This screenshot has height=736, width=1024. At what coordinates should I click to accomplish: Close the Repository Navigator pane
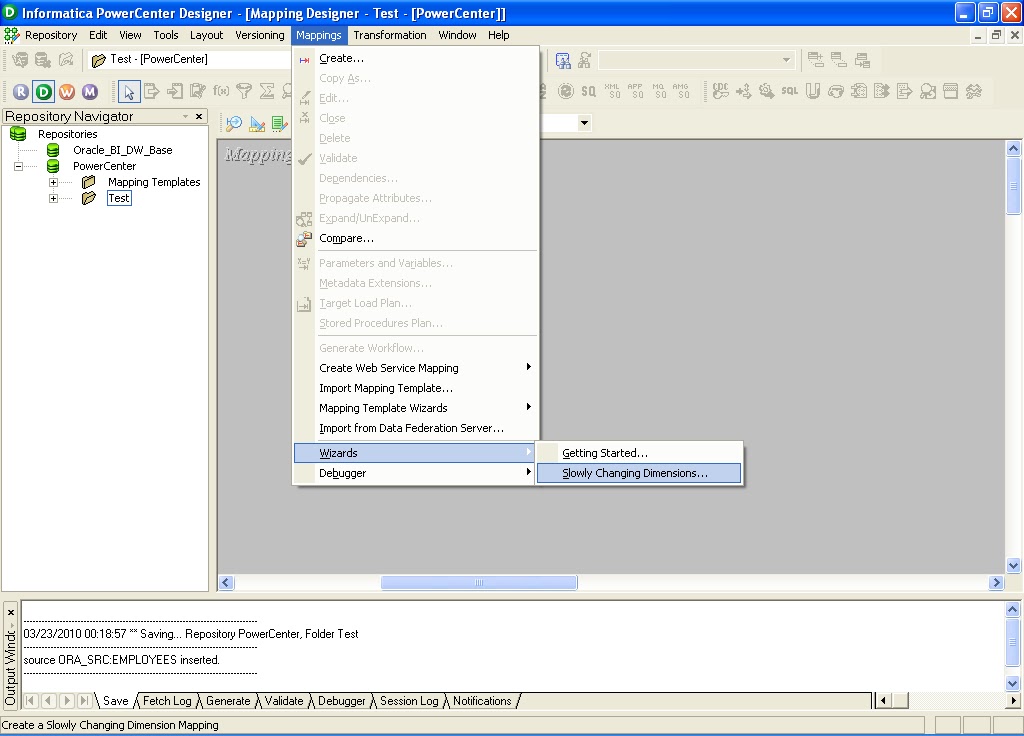199,116
